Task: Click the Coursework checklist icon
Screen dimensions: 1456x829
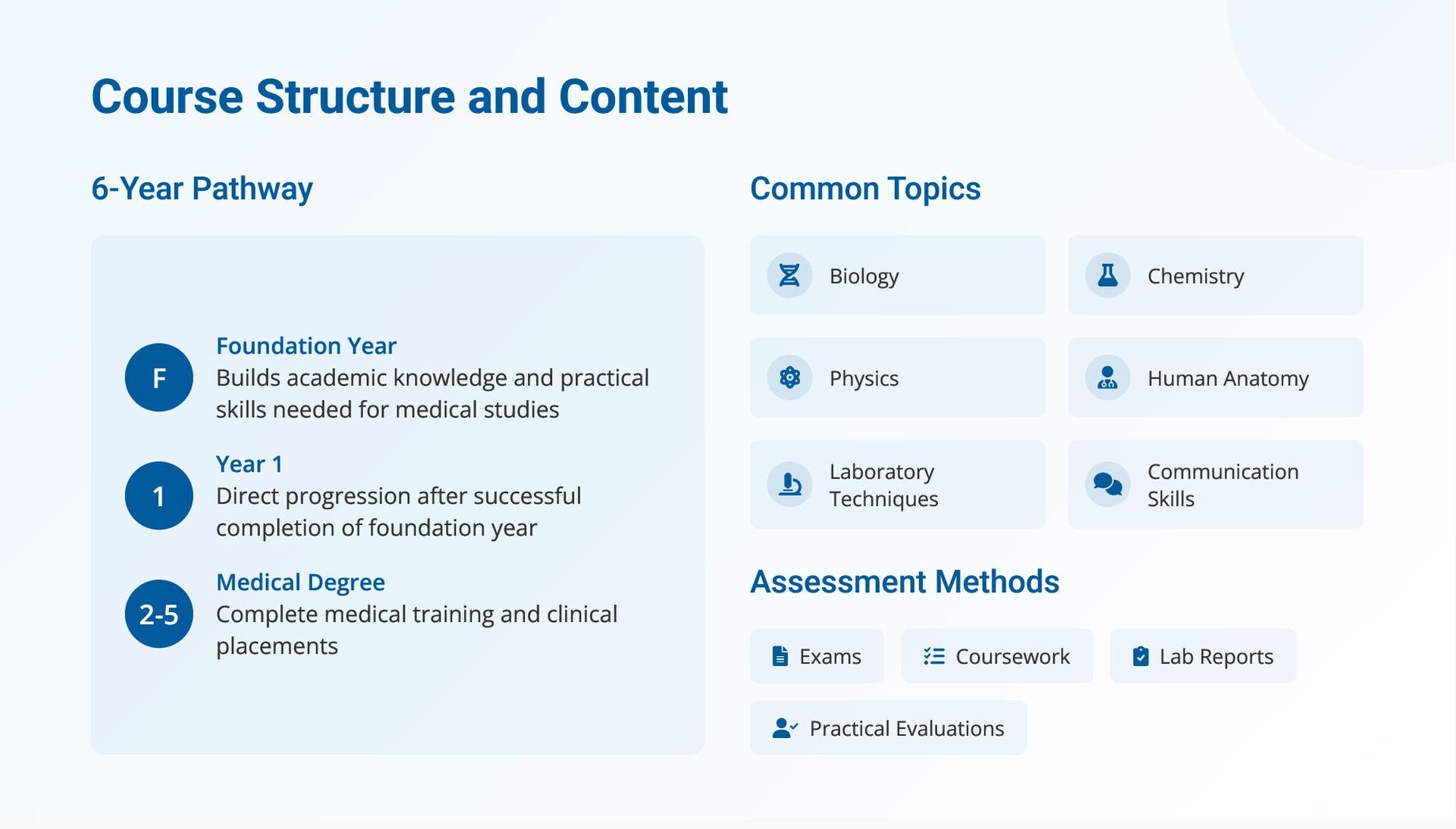Action: coord(934,656)
